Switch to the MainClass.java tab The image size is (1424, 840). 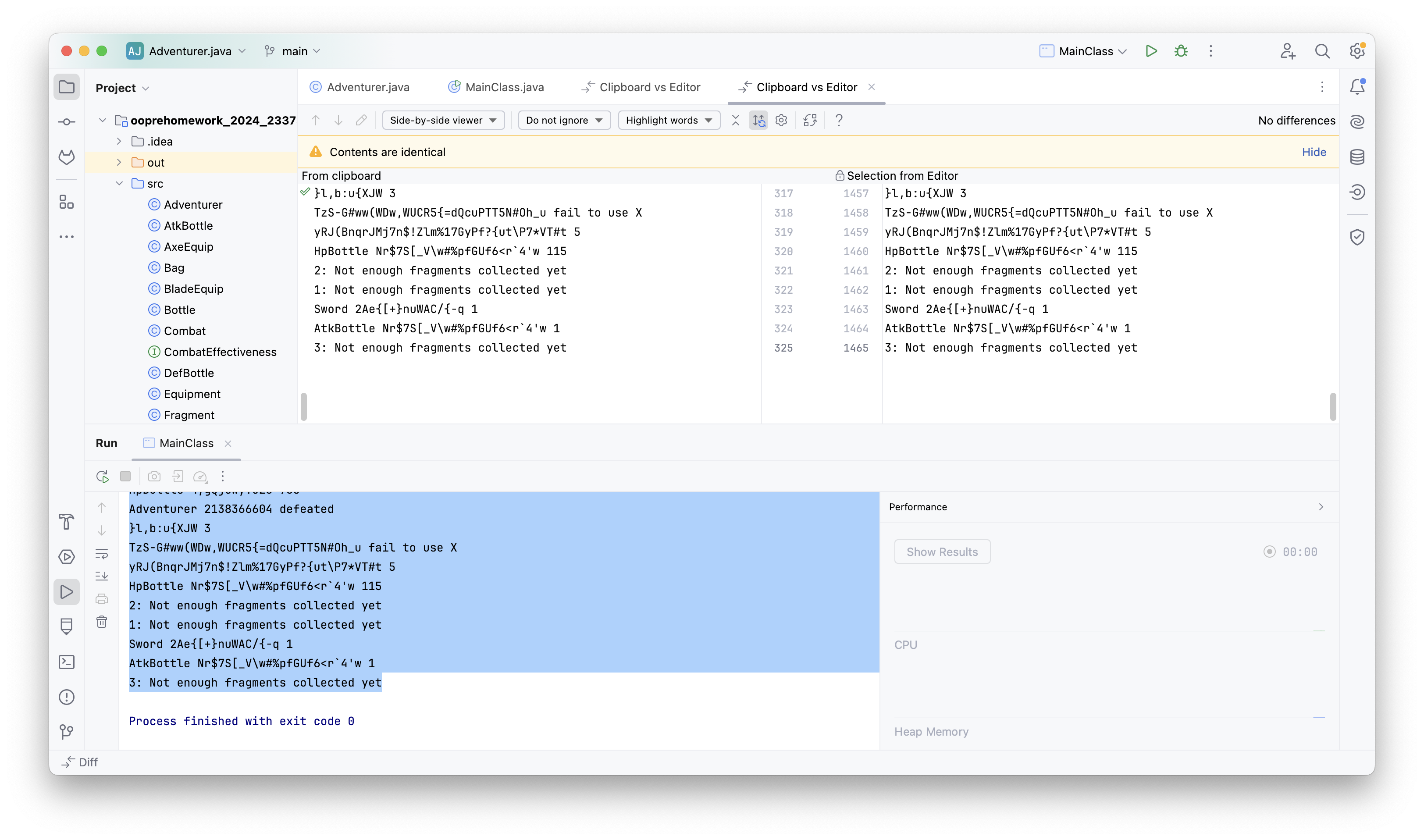coord(496,87)
